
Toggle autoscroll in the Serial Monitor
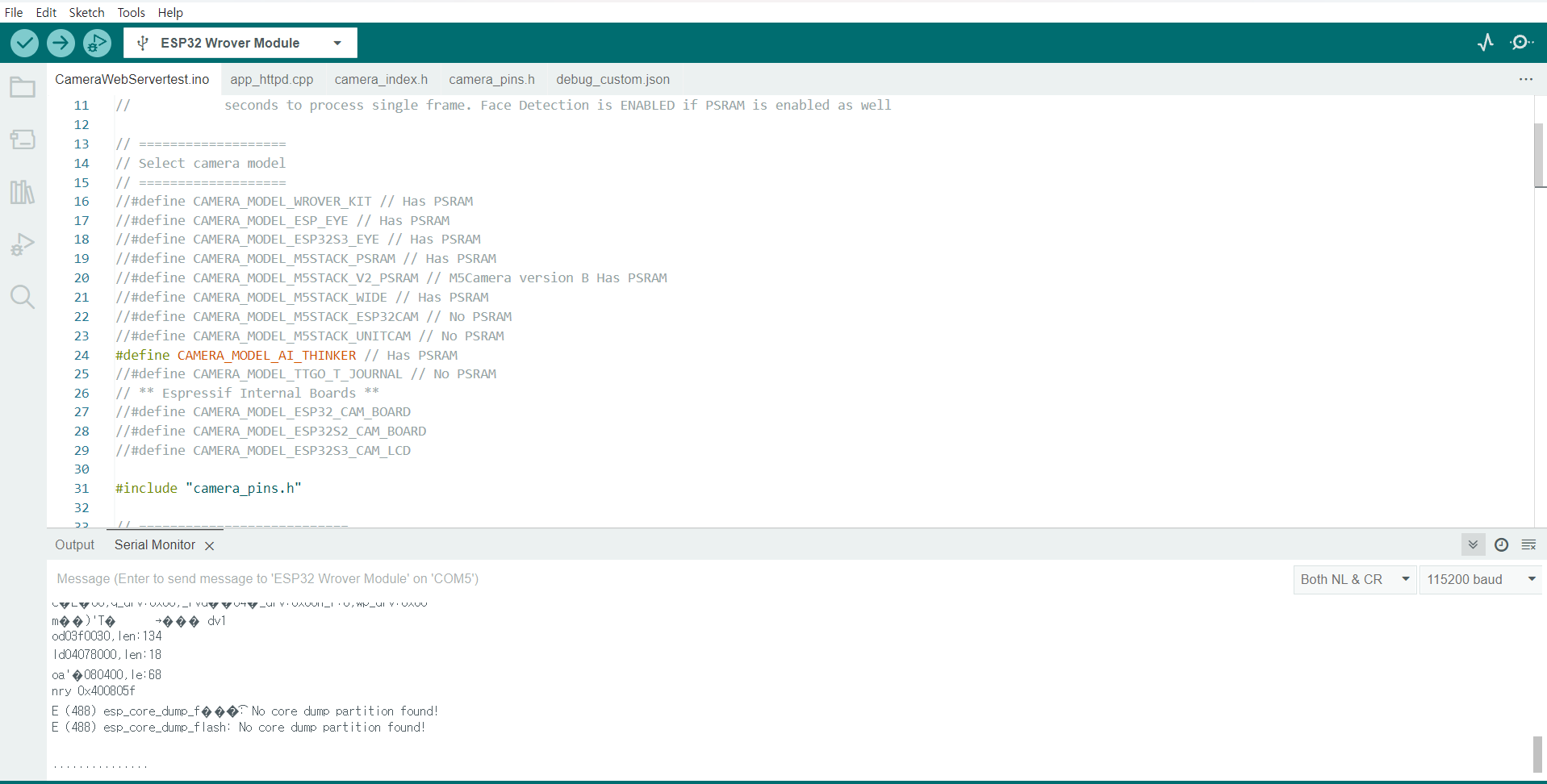[x=1473, y=545]
